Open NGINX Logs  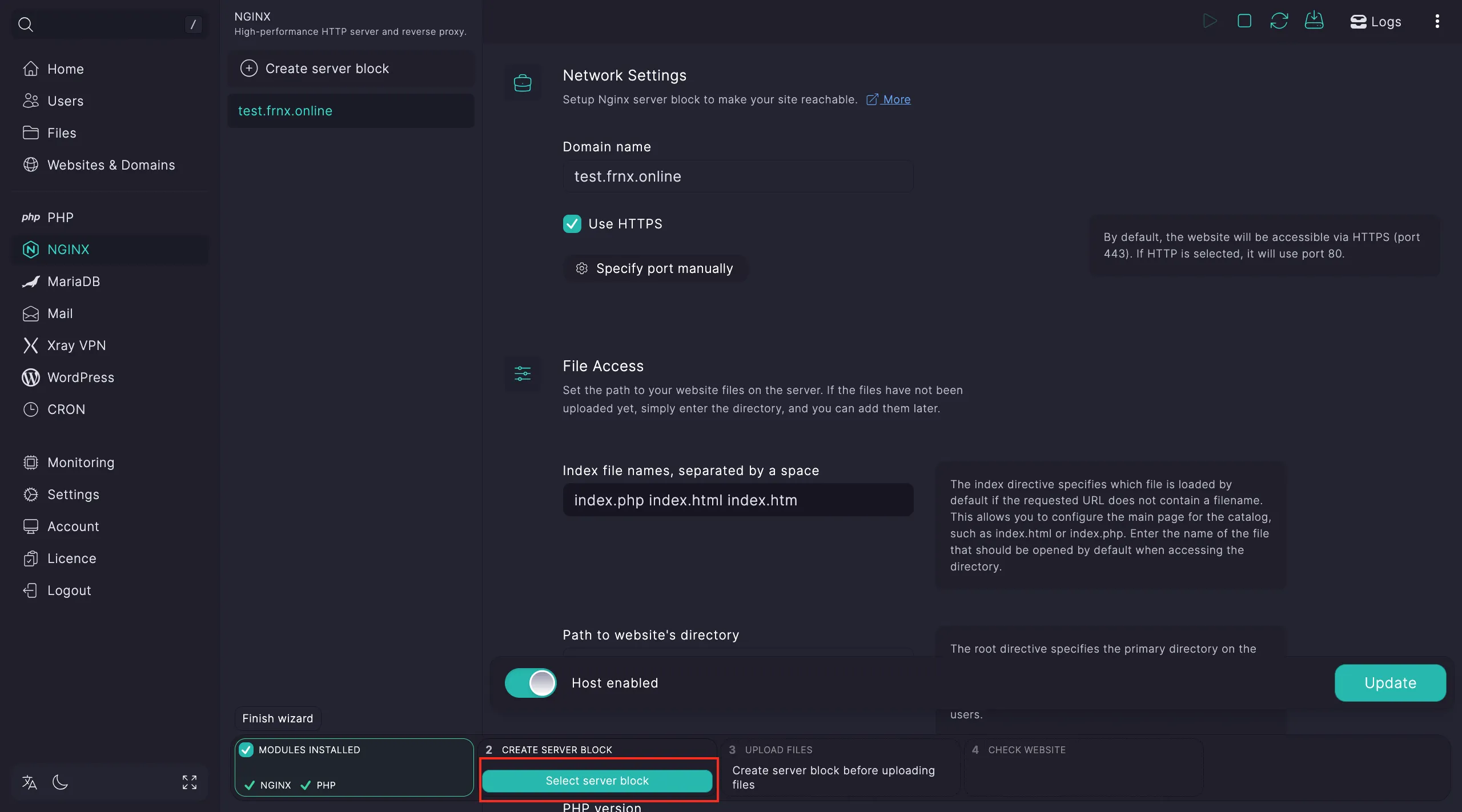(1376, 22)
